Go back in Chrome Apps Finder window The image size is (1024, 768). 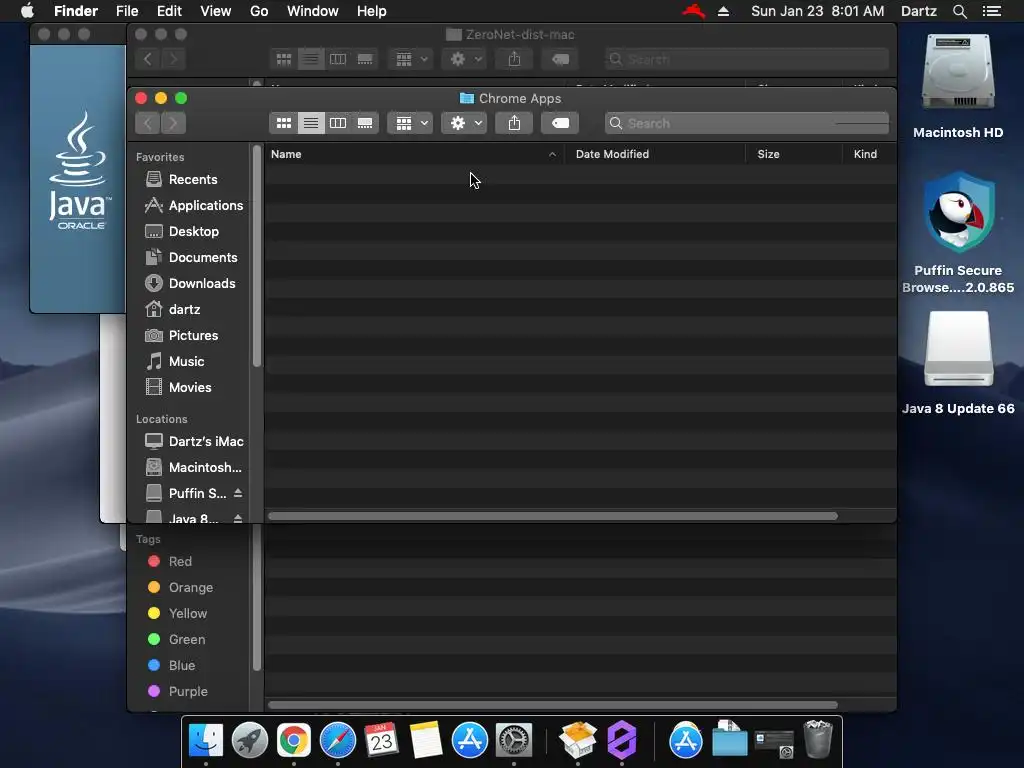tap(148, 123)
